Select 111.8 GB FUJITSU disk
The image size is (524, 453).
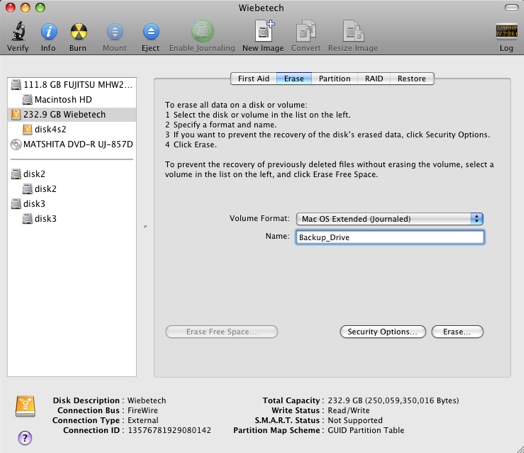click(x=72, y=85)
